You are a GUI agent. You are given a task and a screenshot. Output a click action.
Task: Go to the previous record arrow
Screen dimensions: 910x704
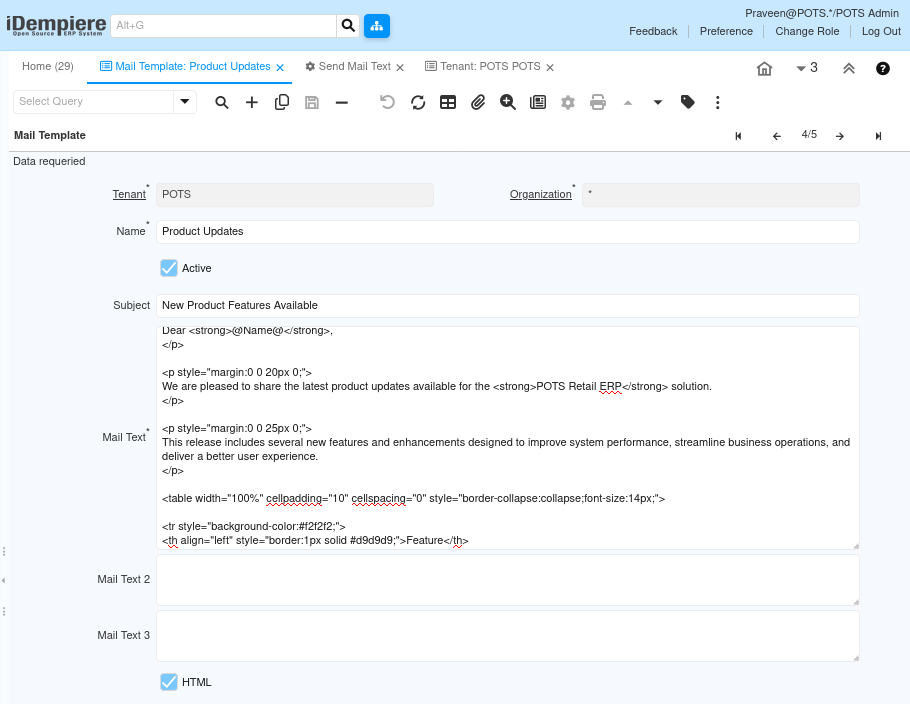777,136
